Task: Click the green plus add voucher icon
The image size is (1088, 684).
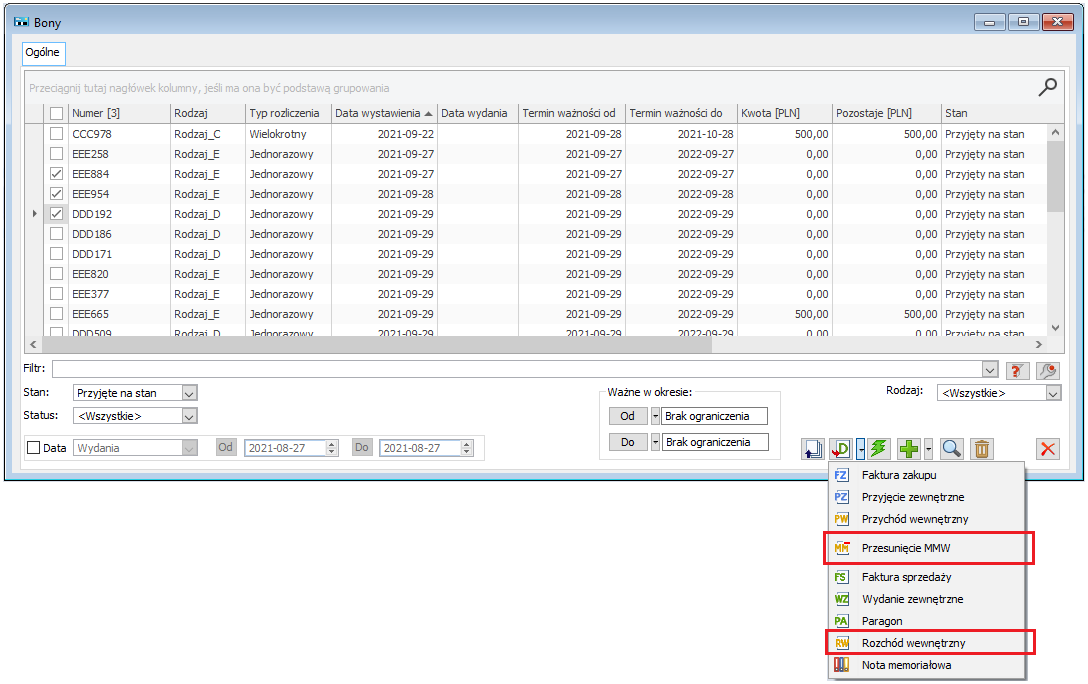Action: point(908,448)
